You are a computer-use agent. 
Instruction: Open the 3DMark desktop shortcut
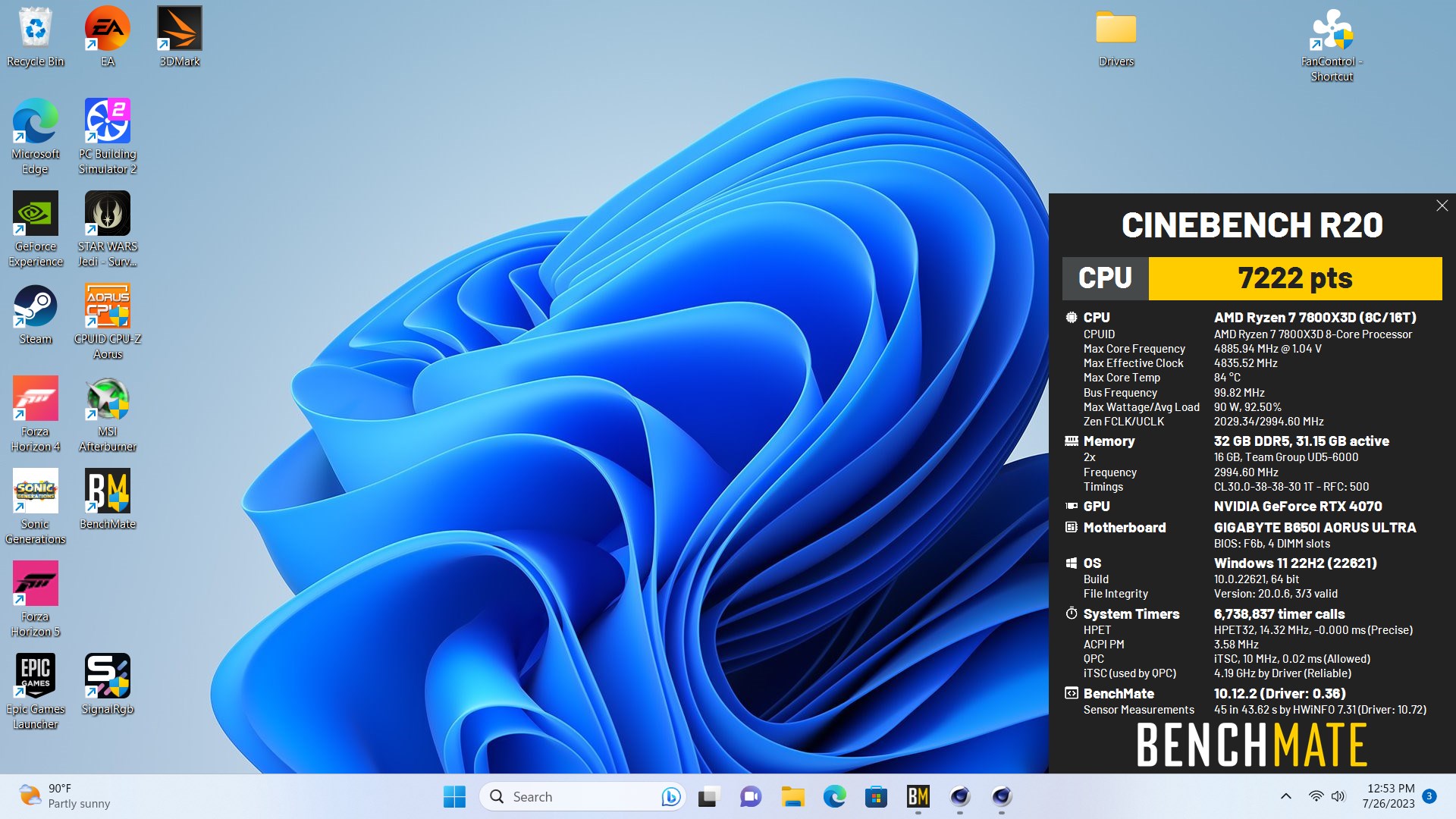[x=180, y=36]
